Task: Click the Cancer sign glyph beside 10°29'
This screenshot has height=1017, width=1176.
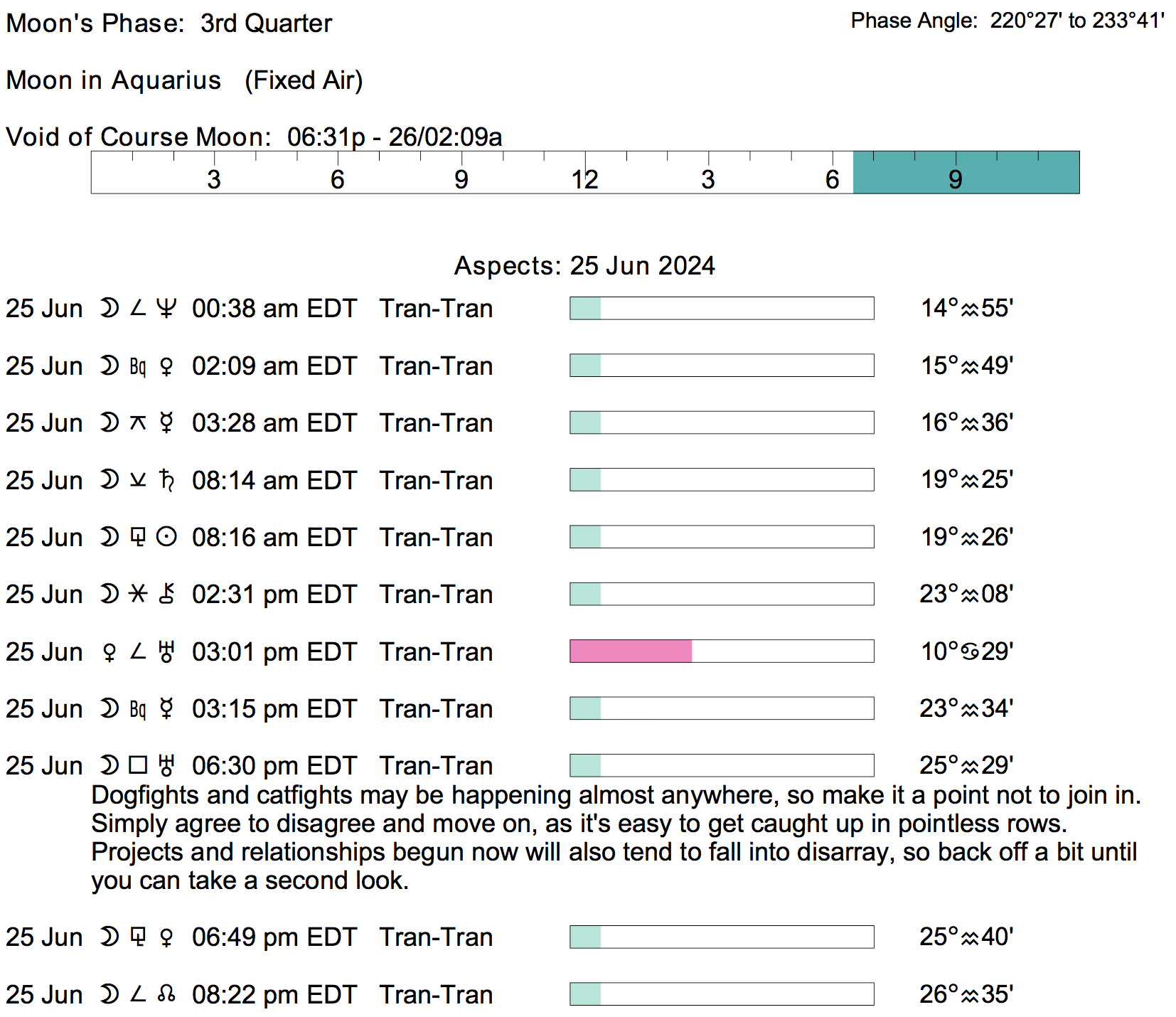Action: coord(970,651)
